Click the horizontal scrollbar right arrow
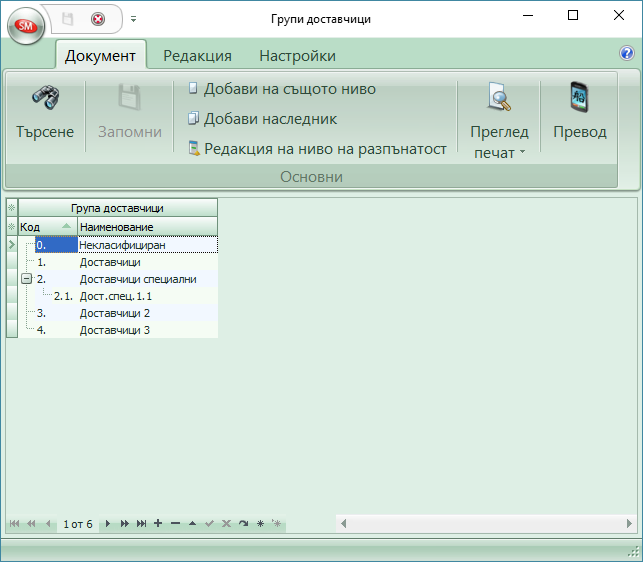 (x=629, y=523)
